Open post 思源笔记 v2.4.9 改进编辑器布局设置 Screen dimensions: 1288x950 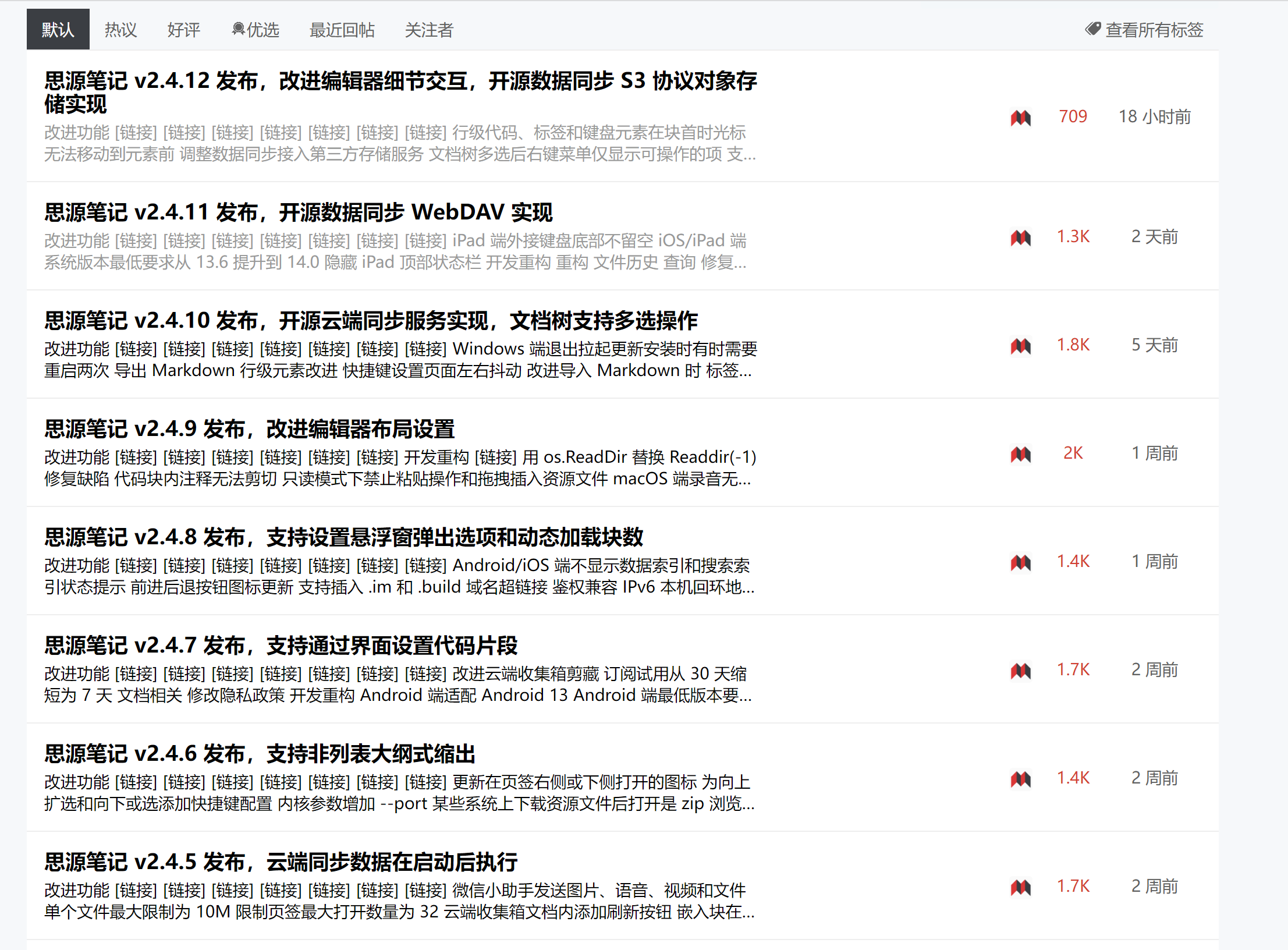pos(250,429)
